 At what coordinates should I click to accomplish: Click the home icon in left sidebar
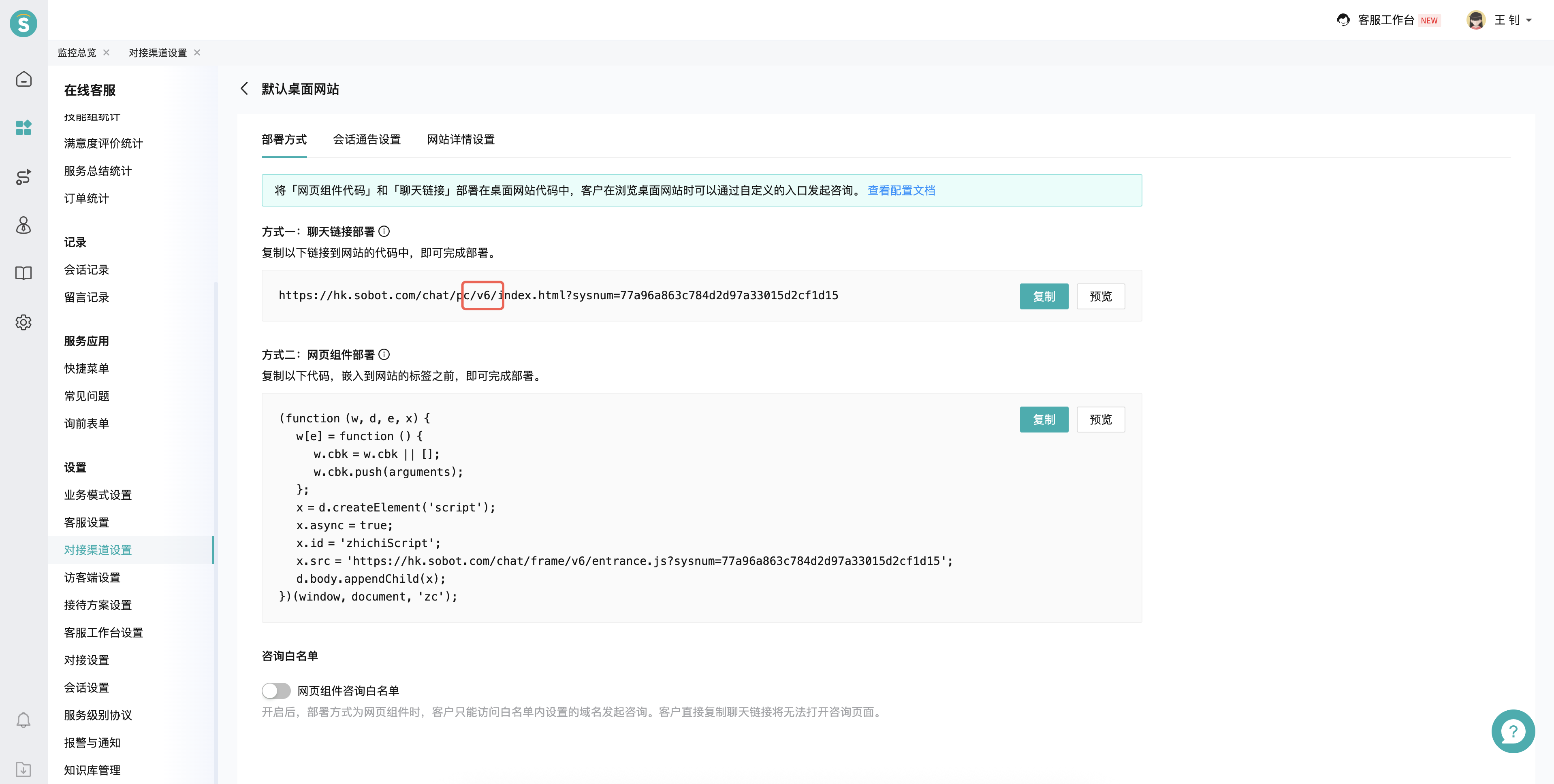23,79
